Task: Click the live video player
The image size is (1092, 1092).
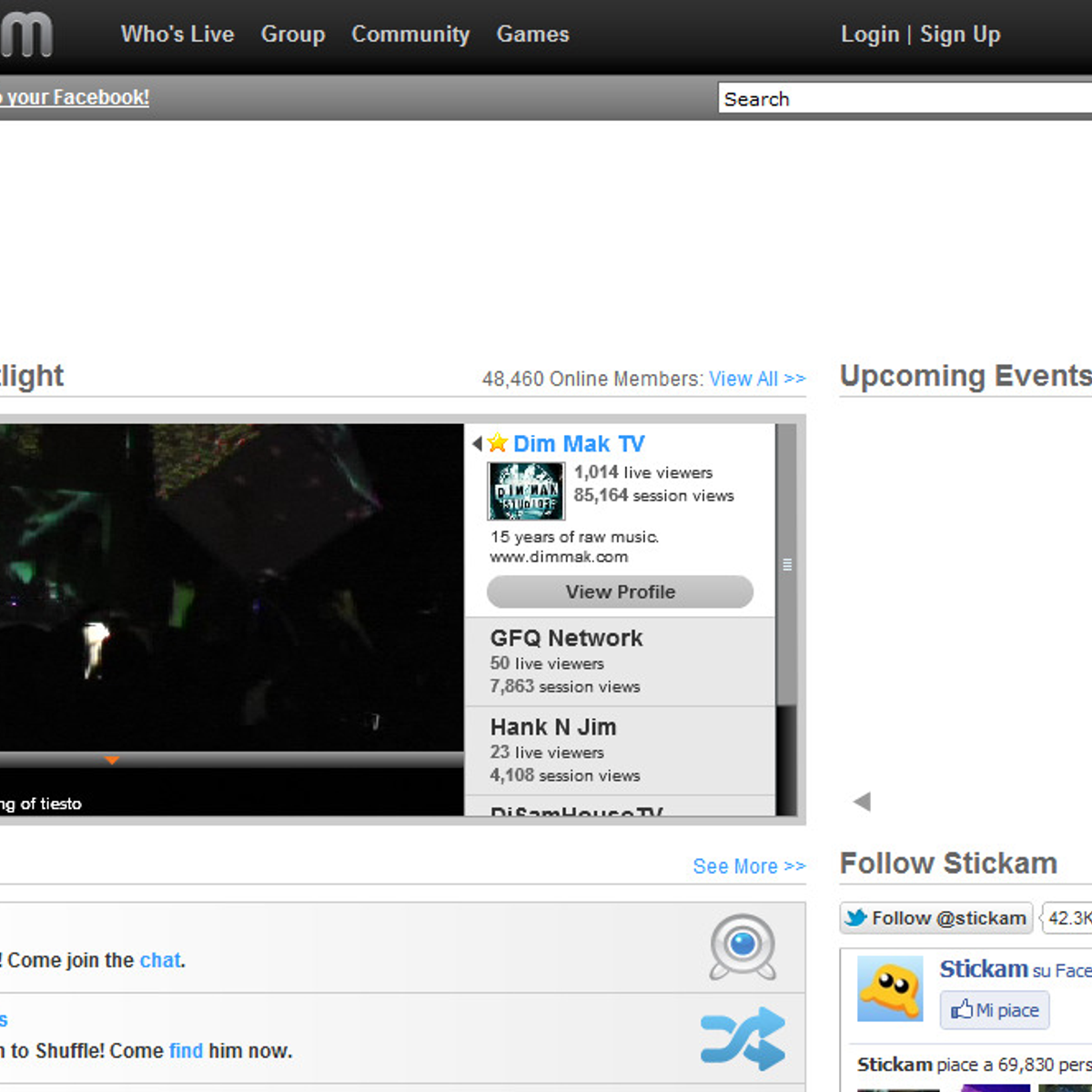Action: tap(232, 588)
